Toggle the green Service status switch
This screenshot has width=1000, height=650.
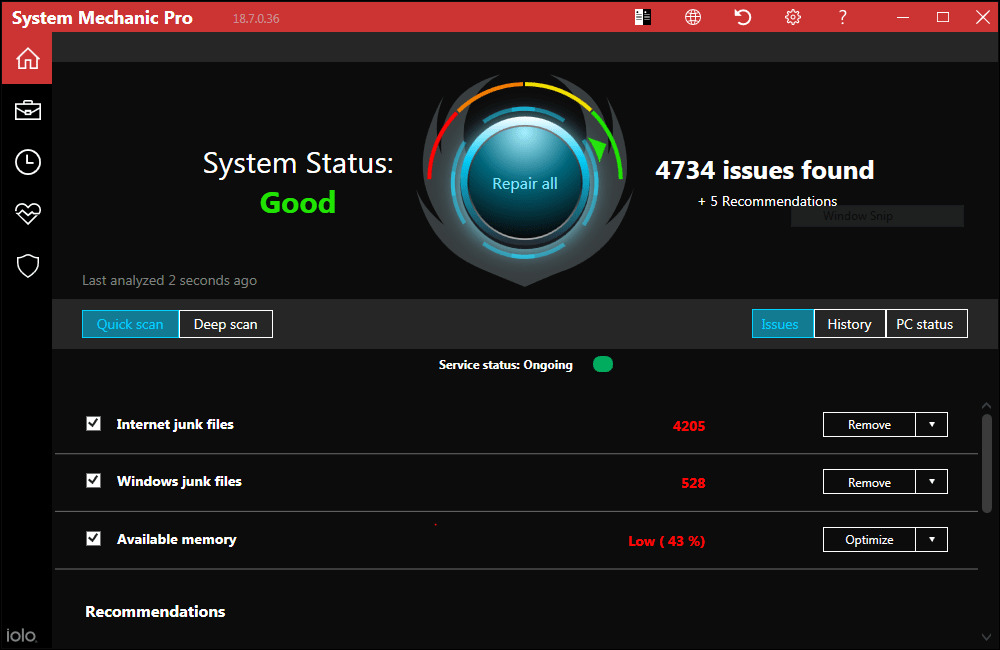(x=603, y=364)
